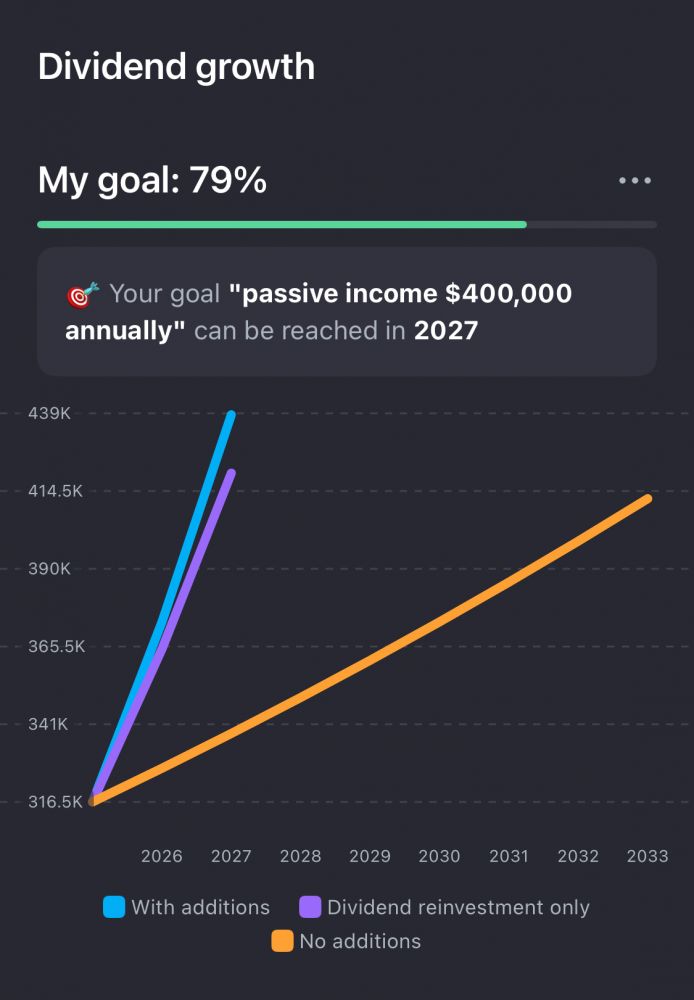Click the top of the blue line

pyautogui.click(x=231, y=414)
